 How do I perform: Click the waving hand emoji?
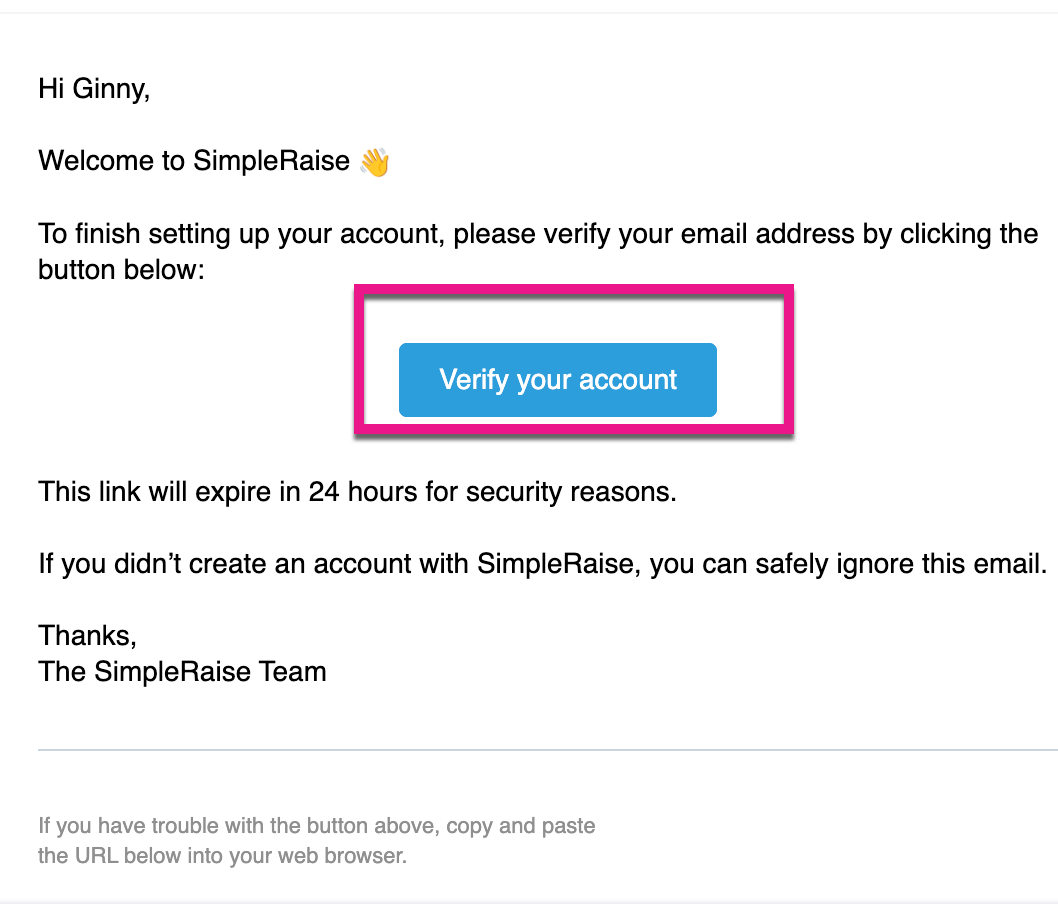(374, 161)
